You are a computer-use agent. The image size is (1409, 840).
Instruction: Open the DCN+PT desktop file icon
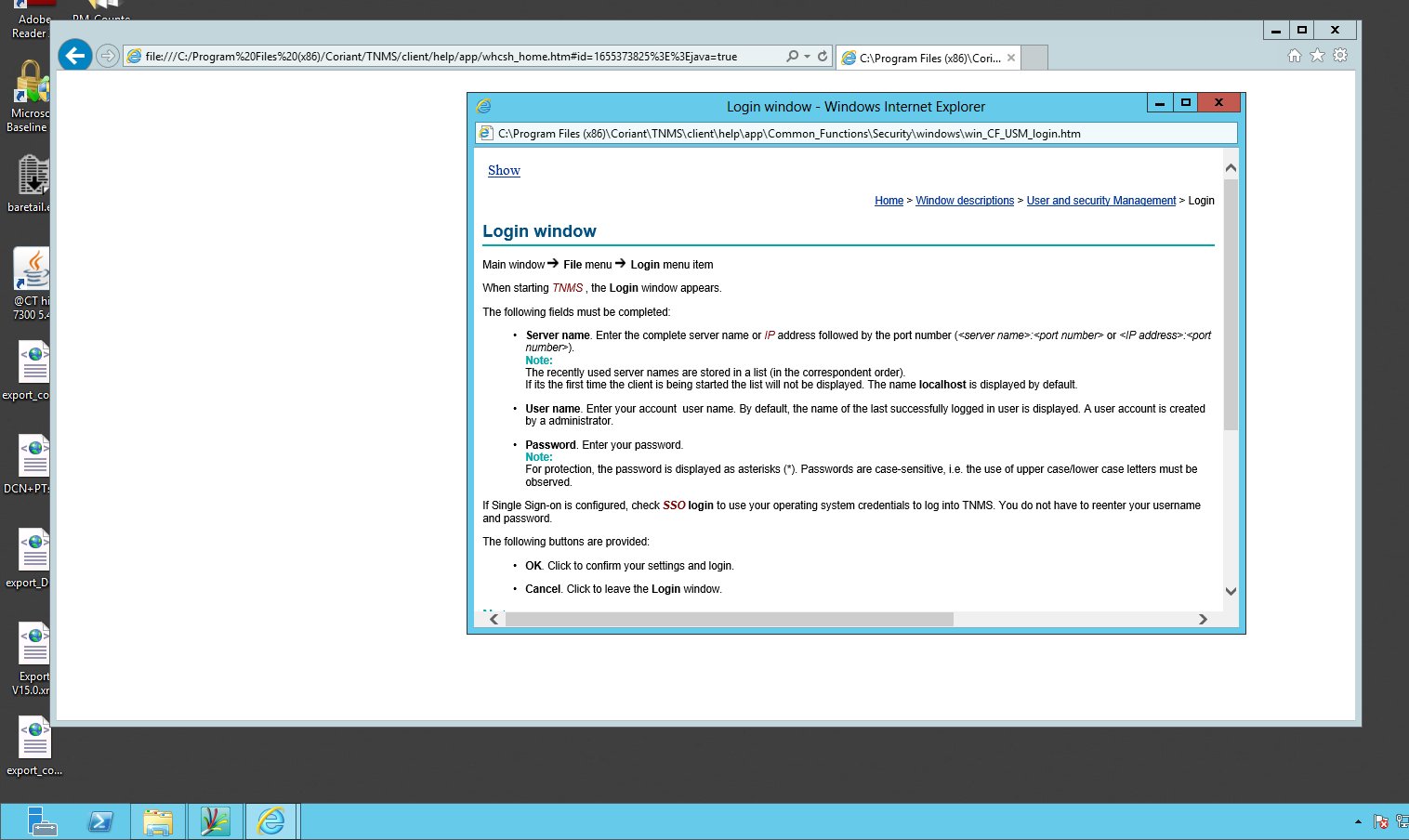tap(29, 463)
